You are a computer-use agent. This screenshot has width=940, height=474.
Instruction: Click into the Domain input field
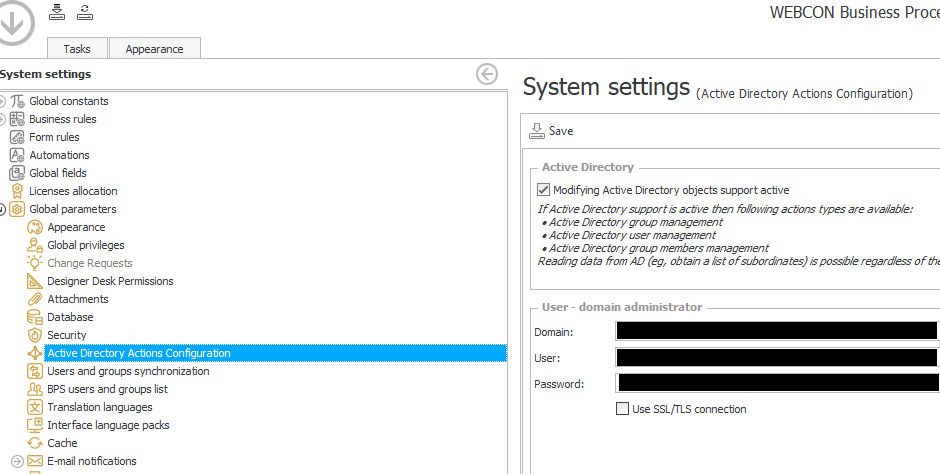(x=776, y=331)
